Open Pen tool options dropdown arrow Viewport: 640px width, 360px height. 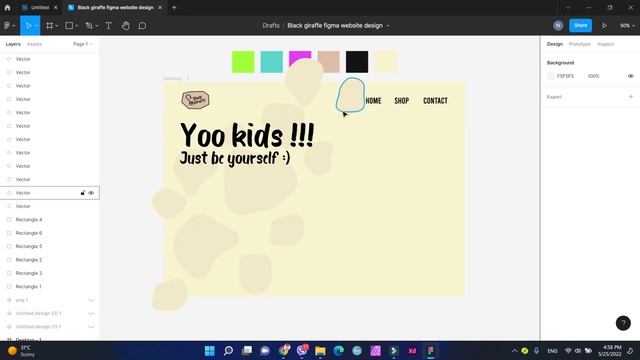tap(96, 26)
